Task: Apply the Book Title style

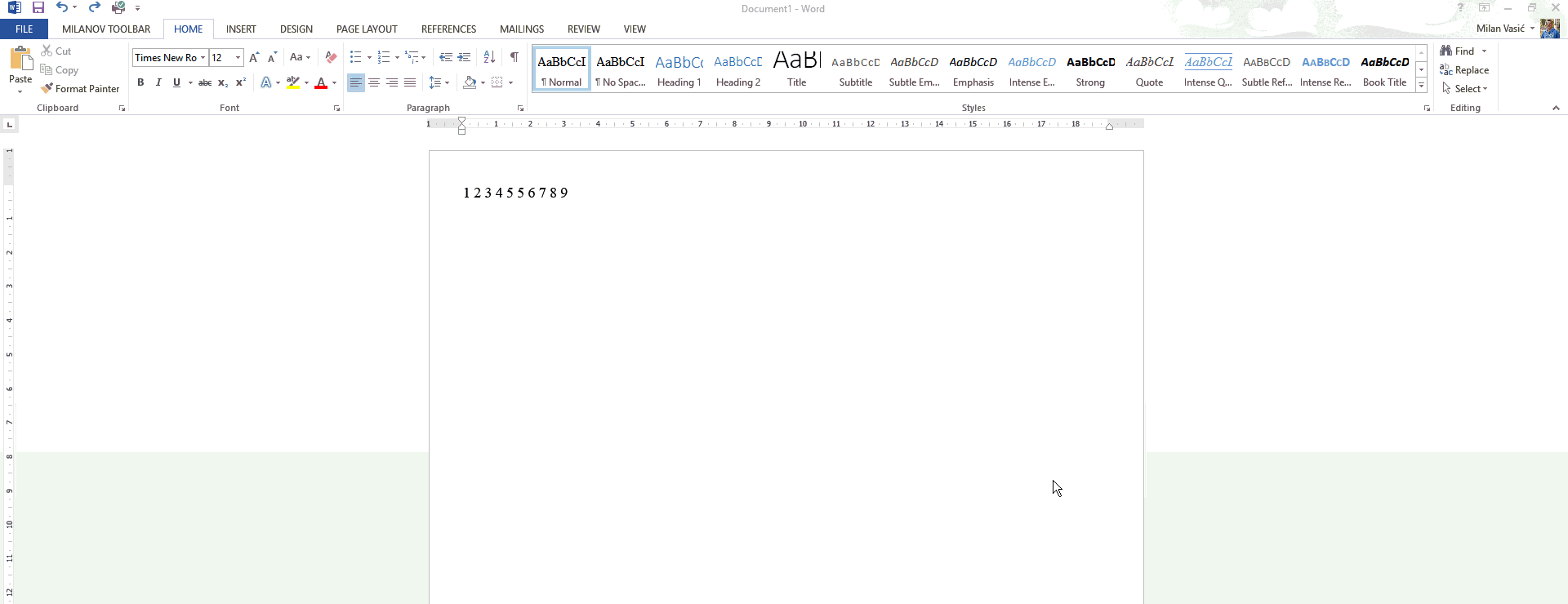Action: pyautogui.click(x=1385, y=69)
